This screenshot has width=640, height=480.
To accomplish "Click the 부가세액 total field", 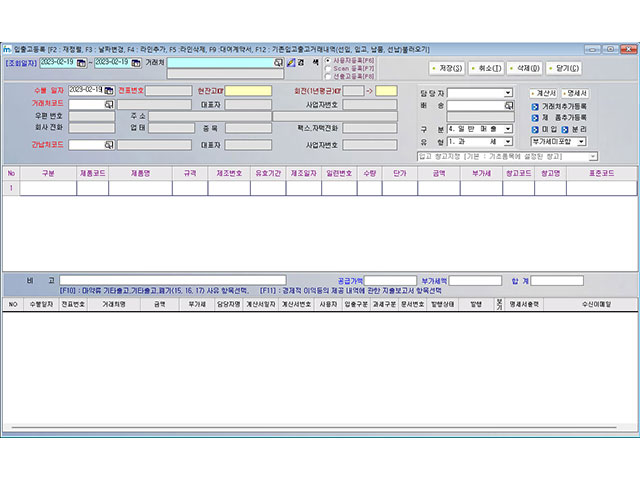I will (475, 281).
